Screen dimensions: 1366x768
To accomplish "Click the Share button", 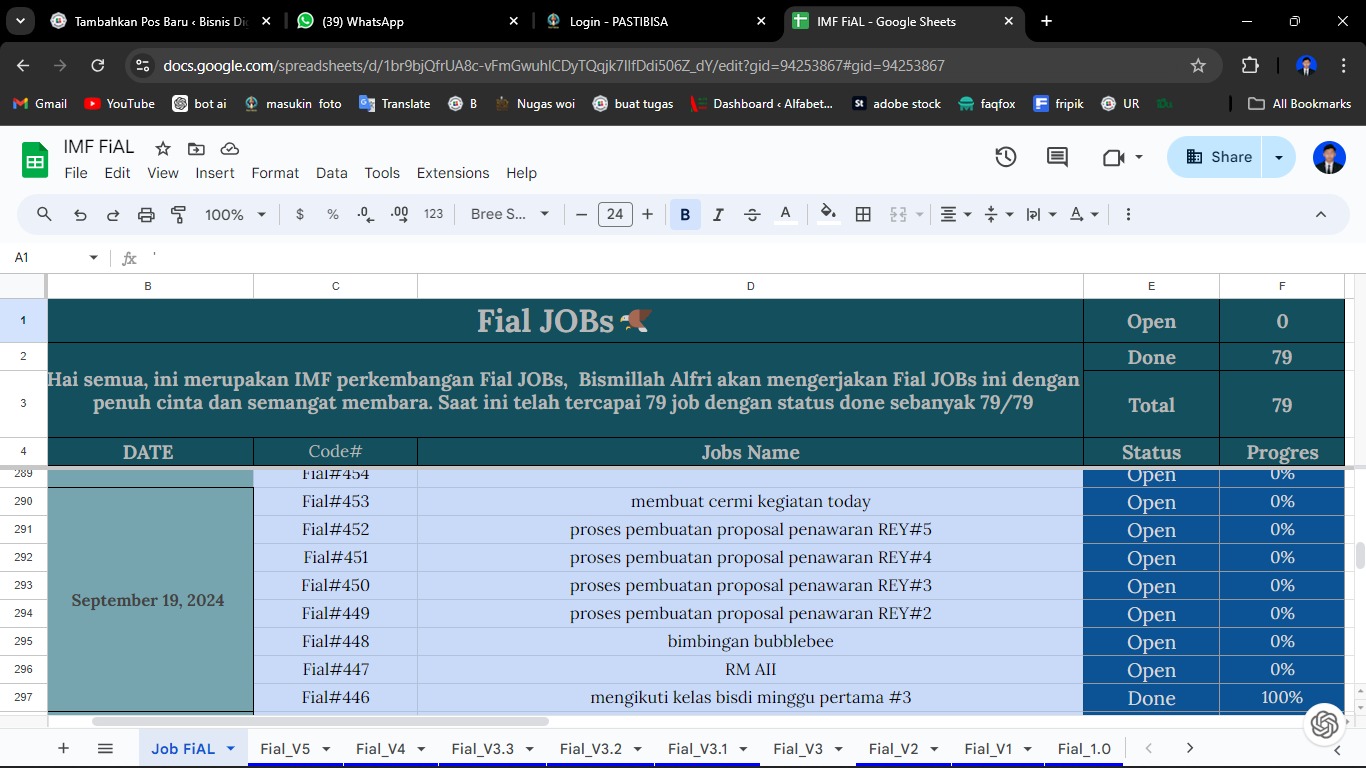I will point(1219,157).
